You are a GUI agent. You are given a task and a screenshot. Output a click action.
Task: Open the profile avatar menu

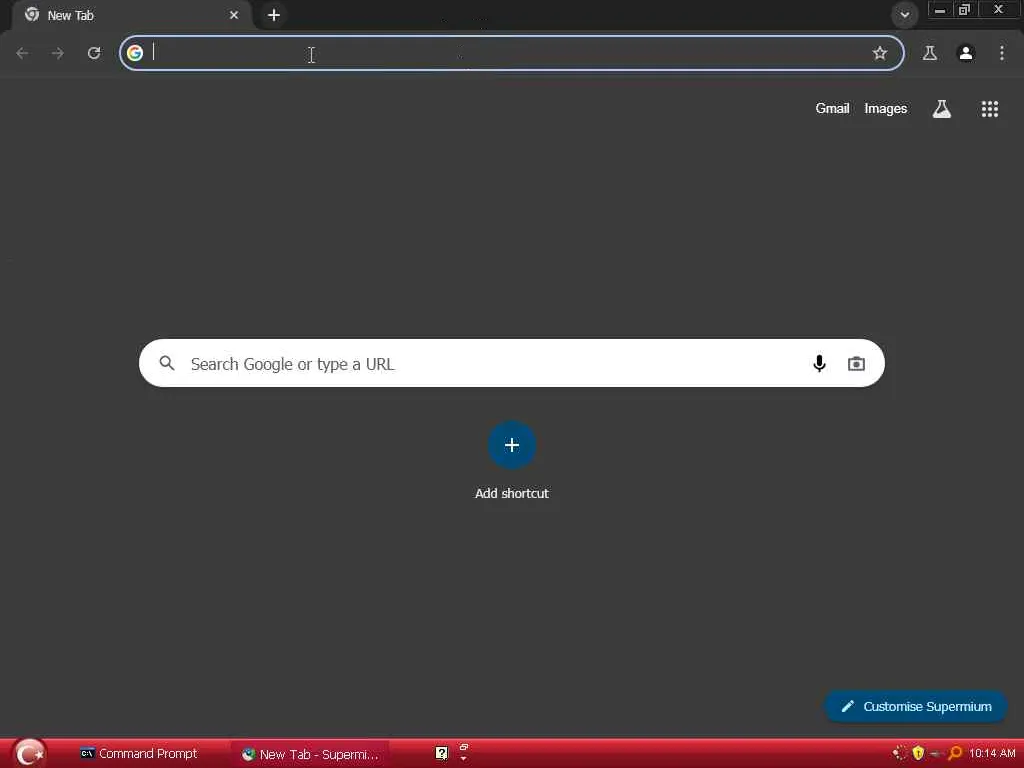[x=966, y=53]
